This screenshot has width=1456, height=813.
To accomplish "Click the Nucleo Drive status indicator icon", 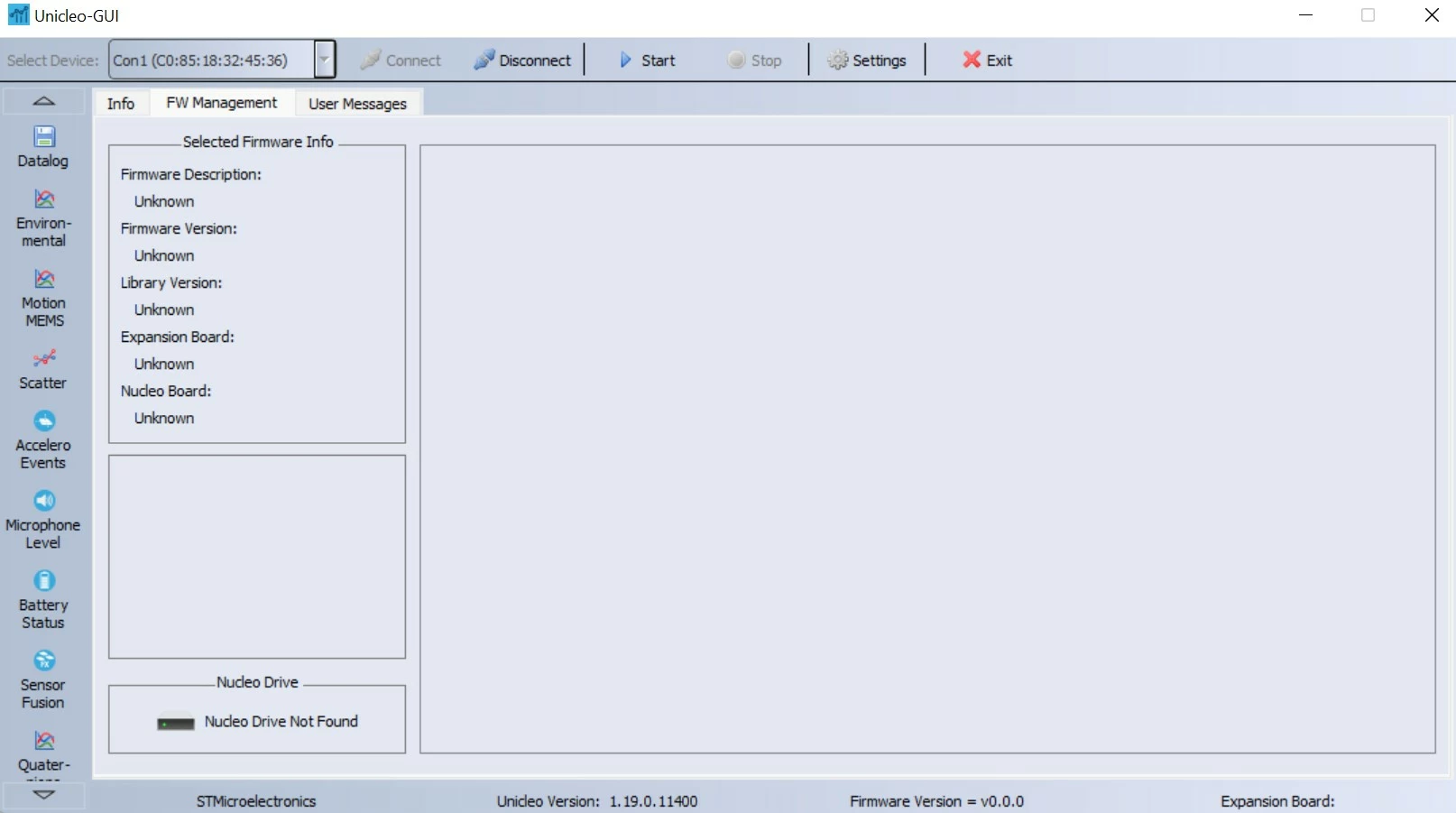I will coord(176,724).
